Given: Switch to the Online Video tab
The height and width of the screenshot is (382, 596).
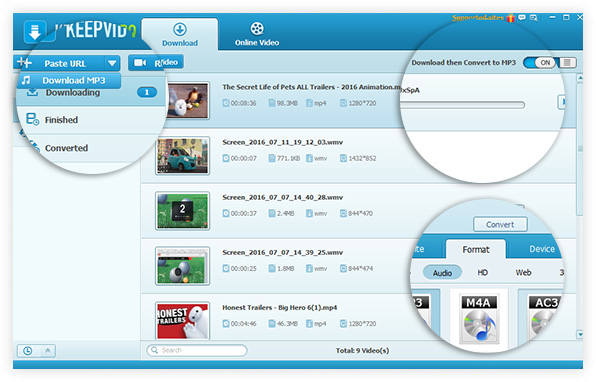Looking at the screenshot, I should [x=257, y=34].
